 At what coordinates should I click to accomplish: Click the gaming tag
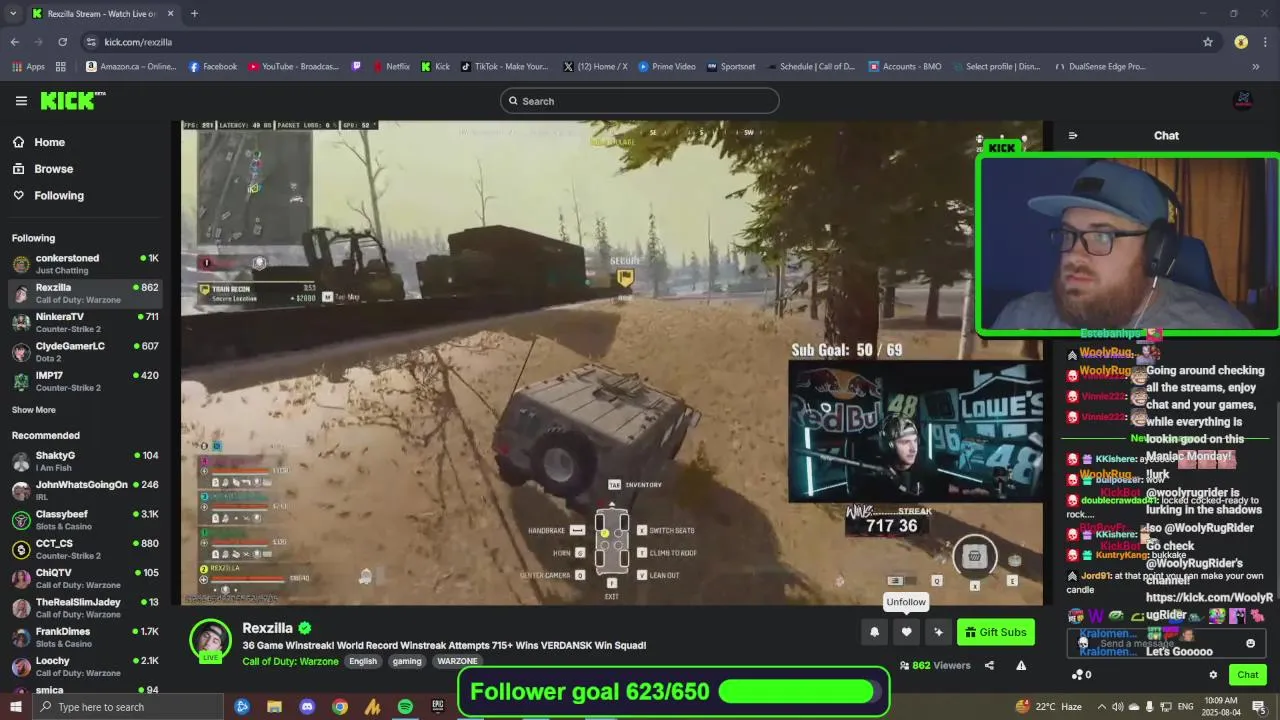coord(407,661)
